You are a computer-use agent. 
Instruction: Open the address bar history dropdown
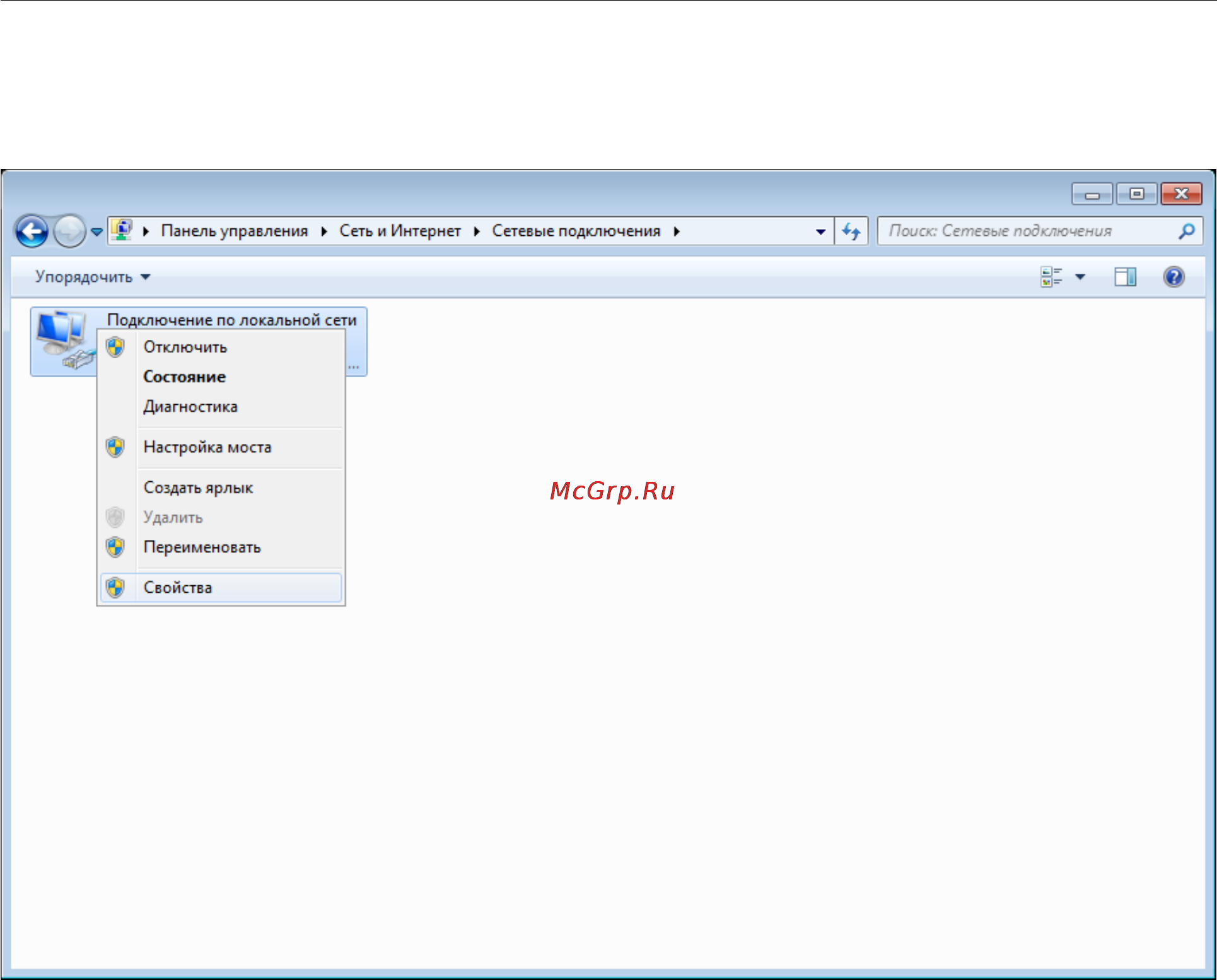(820, 231)
